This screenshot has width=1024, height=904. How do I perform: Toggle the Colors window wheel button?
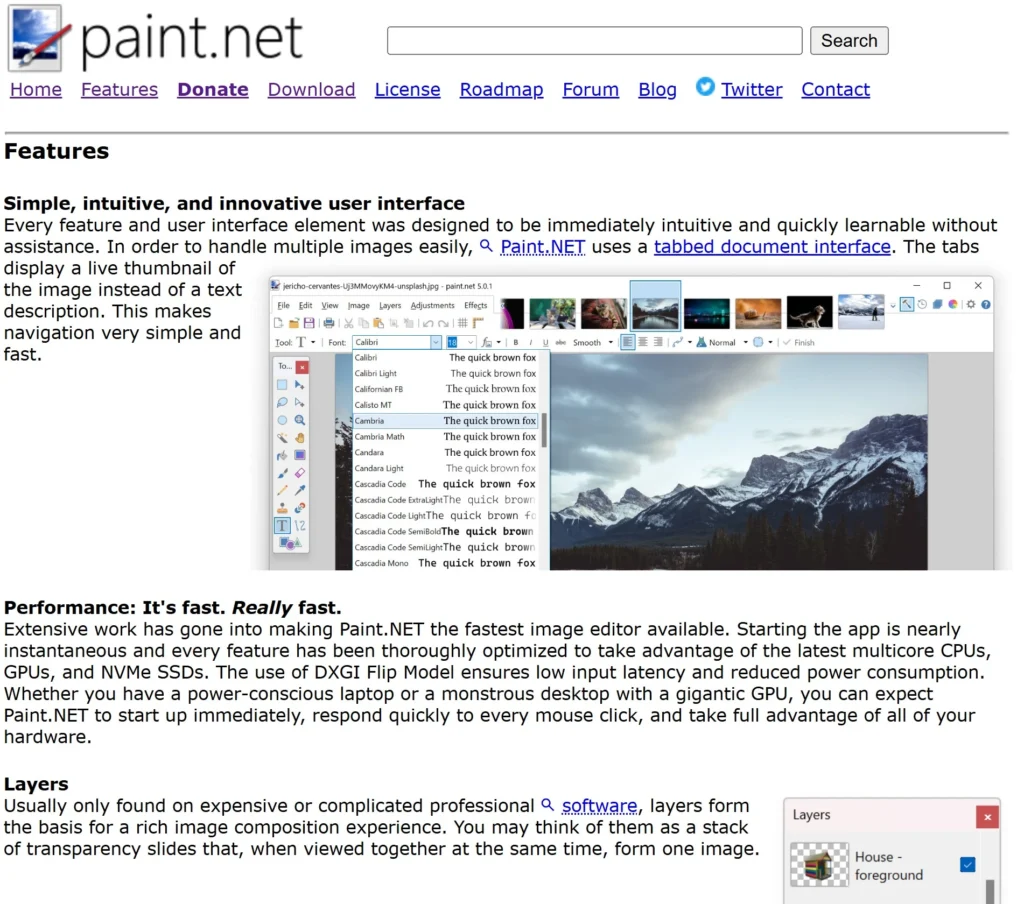click(x=953, y=304)
